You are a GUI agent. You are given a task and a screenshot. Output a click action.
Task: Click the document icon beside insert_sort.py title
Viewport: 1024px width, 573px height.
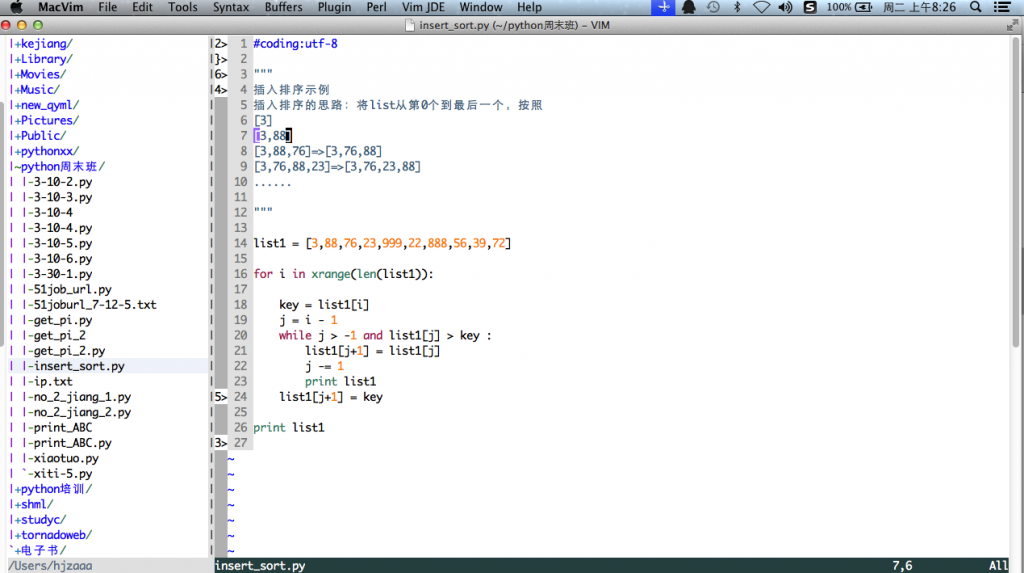pyautogui.click(x=409, y=25)
